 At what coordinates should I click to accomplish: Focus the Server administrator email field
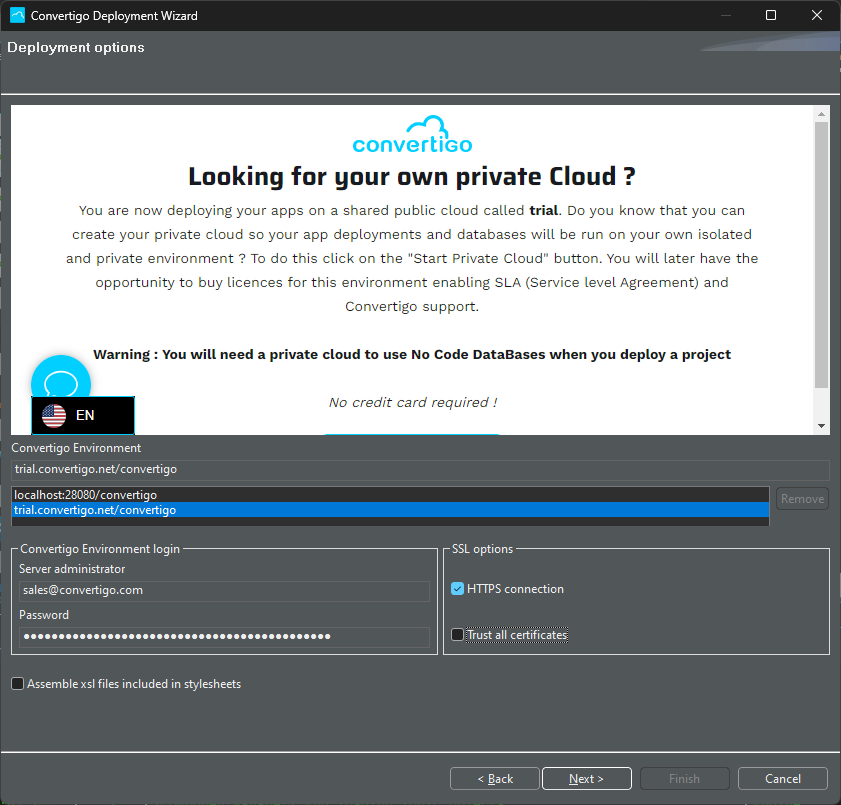(x=224, y=590)
